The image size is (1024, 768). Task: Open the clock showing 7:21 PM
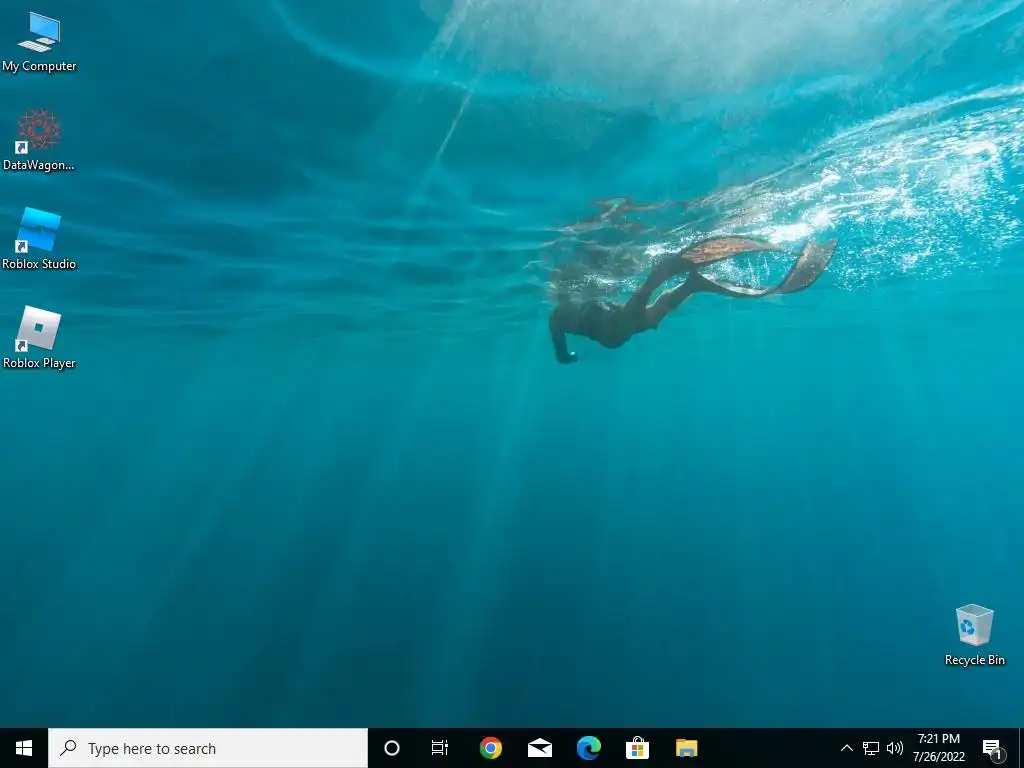pos(938,748)
